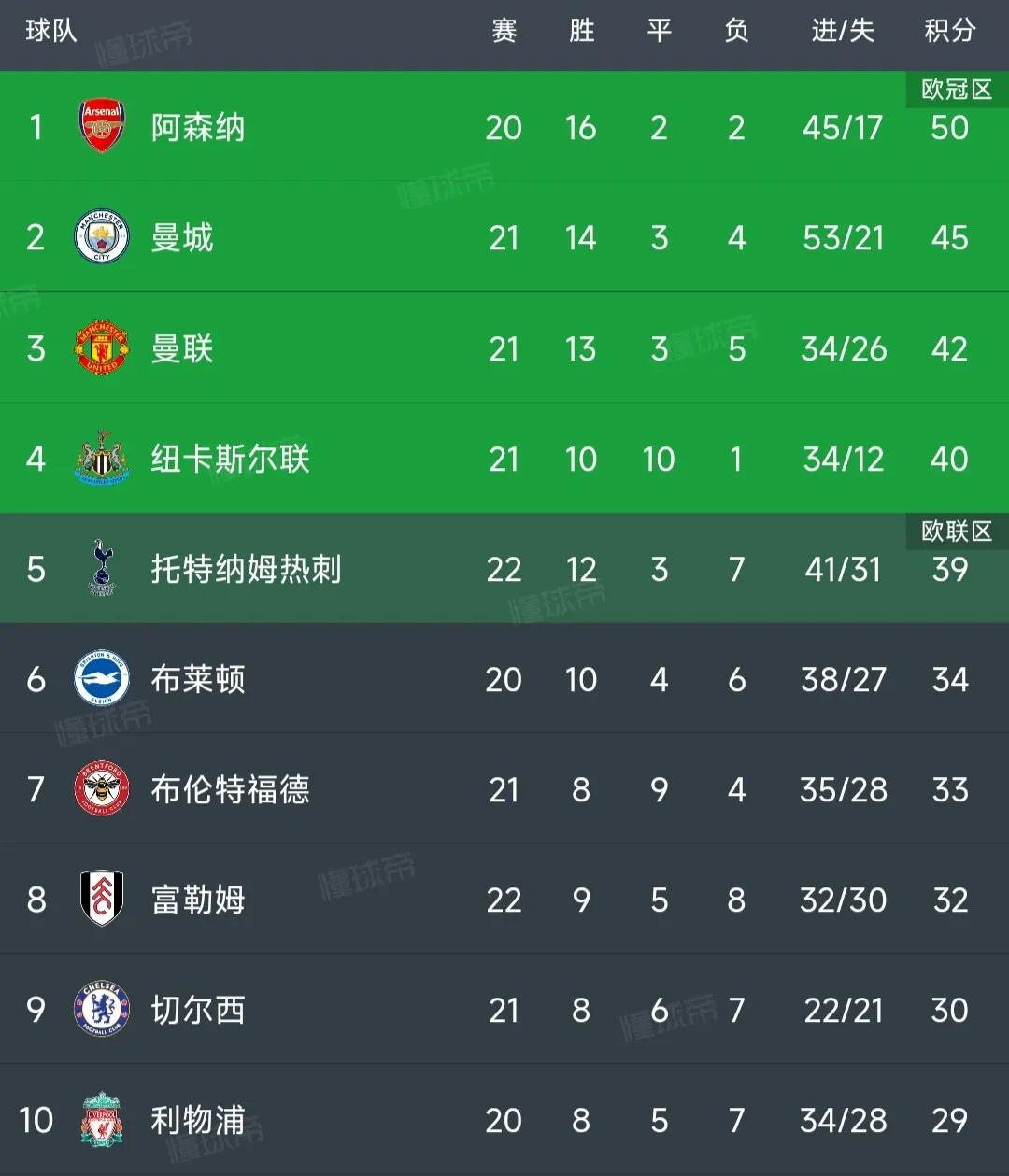This screenshot has height=1176, width=1009.
Task: Tap the 欧冠区 zone label
Action: pyautogui.click(x=956, y=90)
